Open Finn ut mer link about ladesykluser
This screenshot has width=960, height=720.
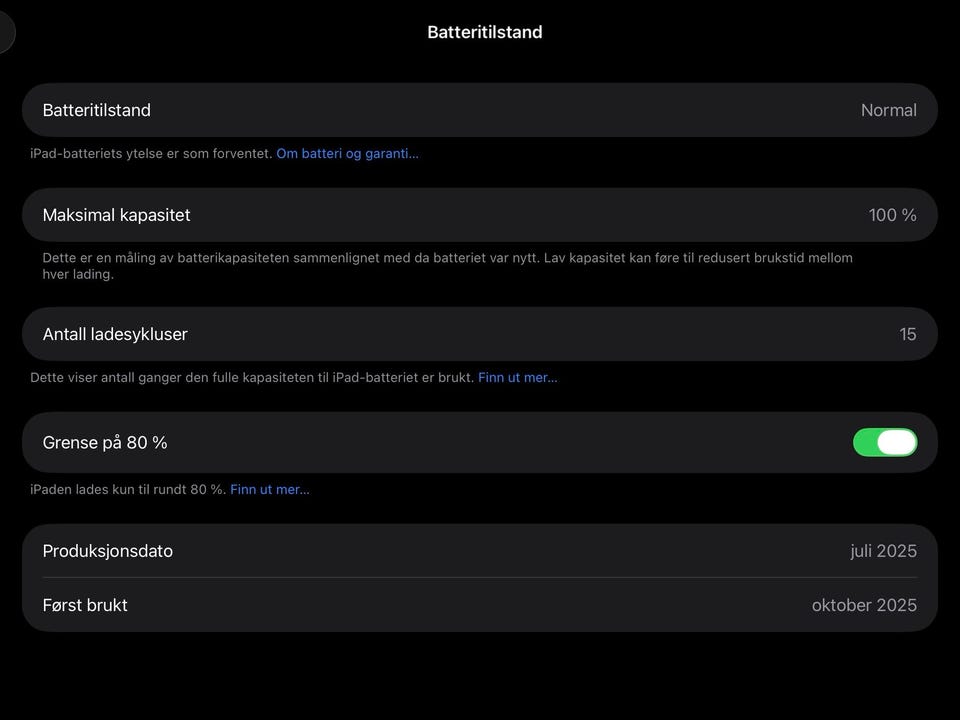[x=517, y=378]
